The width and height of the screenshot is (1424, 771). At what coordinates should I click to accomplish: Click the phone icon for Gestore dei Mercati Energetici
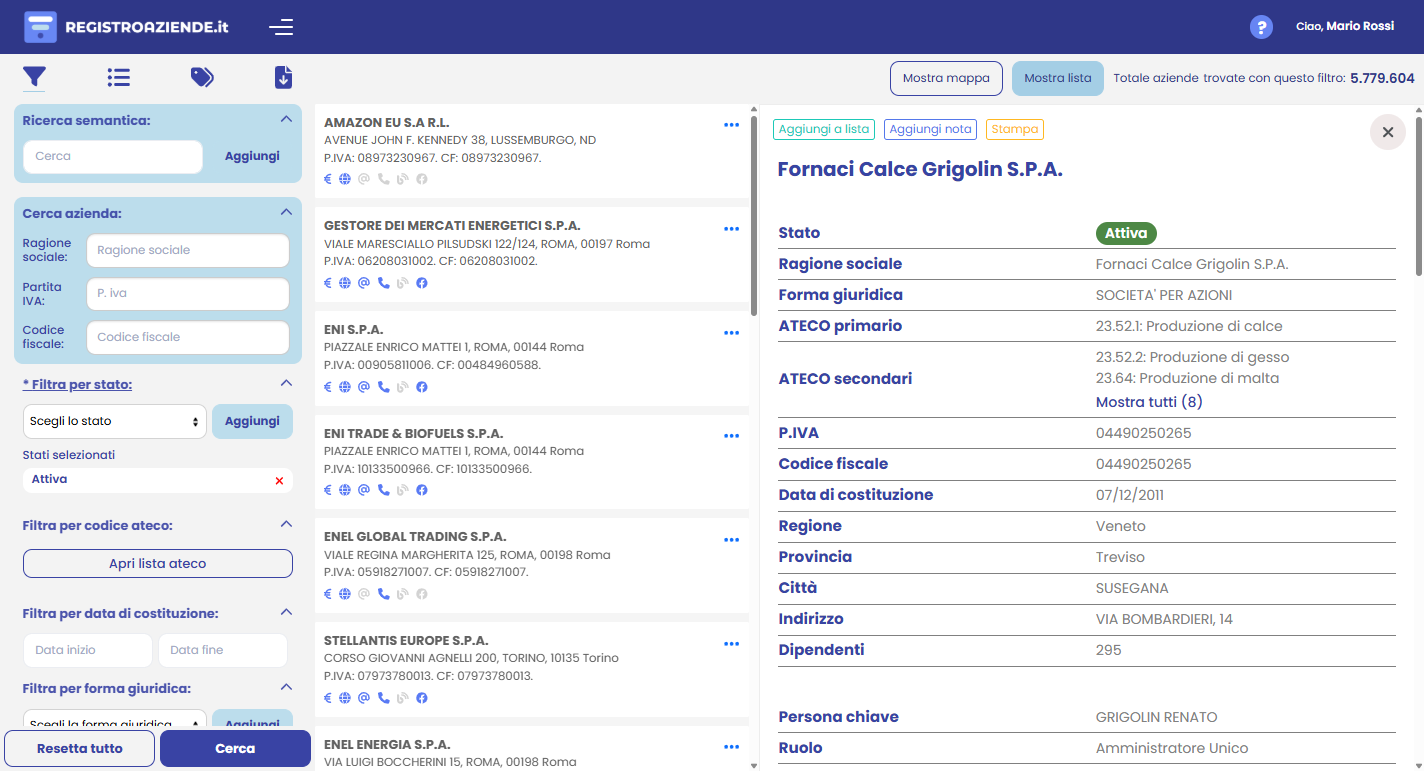click(383, 283)
